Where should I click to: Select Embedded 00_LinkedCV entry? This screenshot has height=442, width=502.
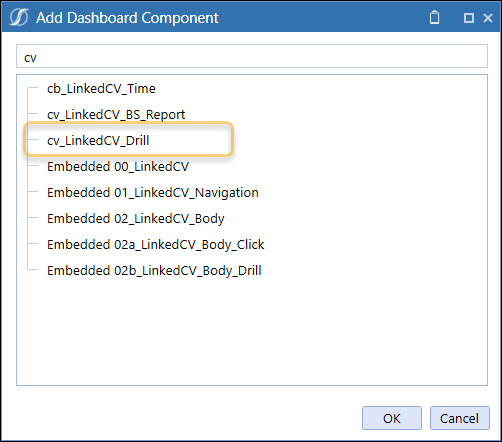[x=118, y=167]
